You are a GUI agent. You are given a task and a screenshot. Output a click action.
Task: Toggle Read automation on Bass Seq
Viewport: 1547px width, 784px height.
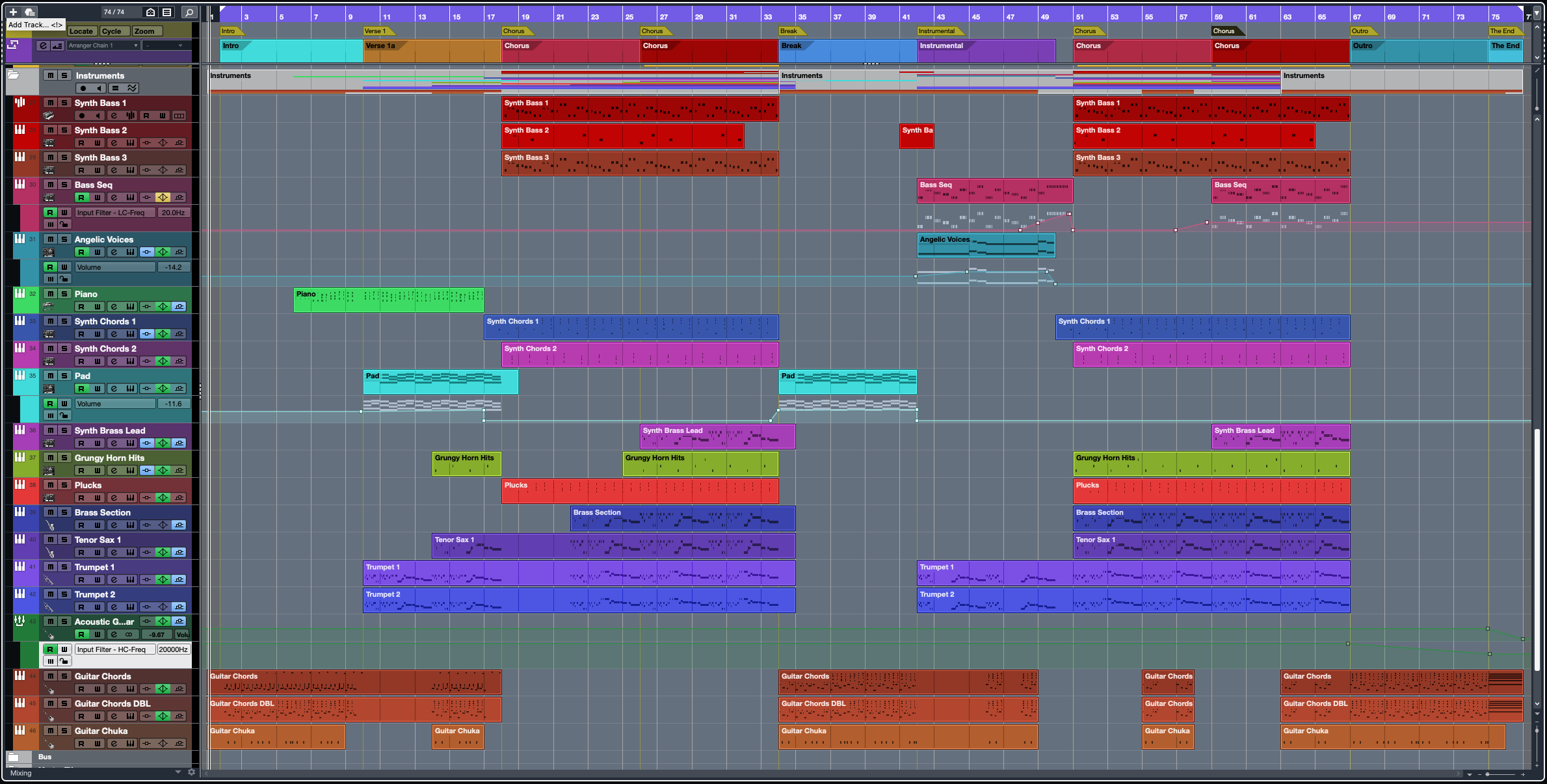pos(81,198)
